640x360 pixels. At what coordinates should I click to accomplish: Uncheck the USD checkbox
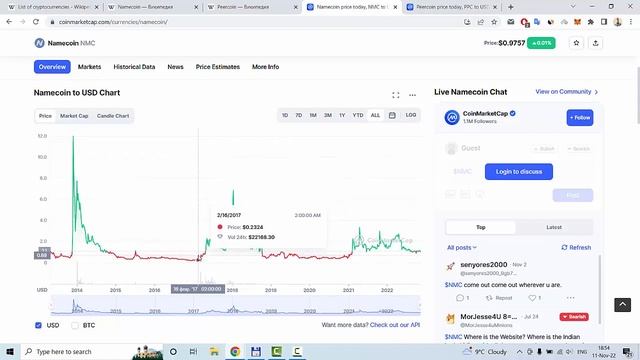(x=38, y=325)
